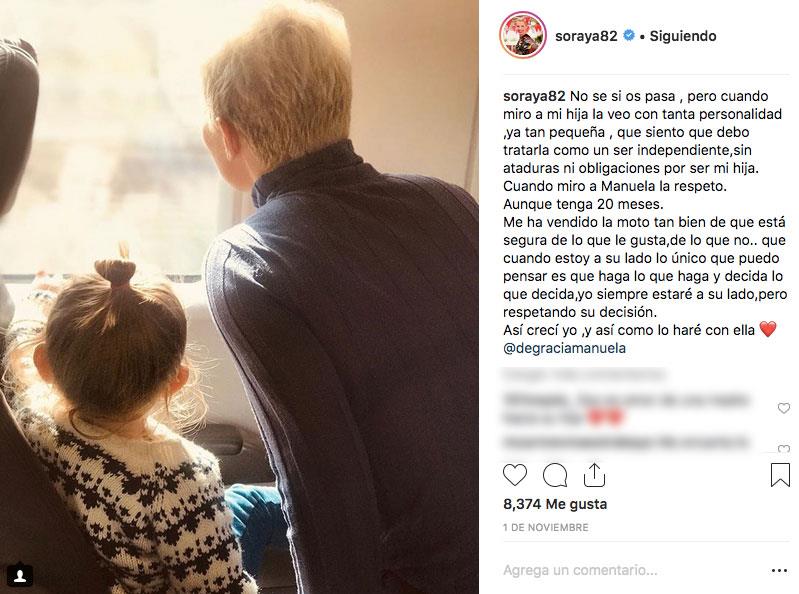Click the red heart emoji in the caption

point(768,330)
